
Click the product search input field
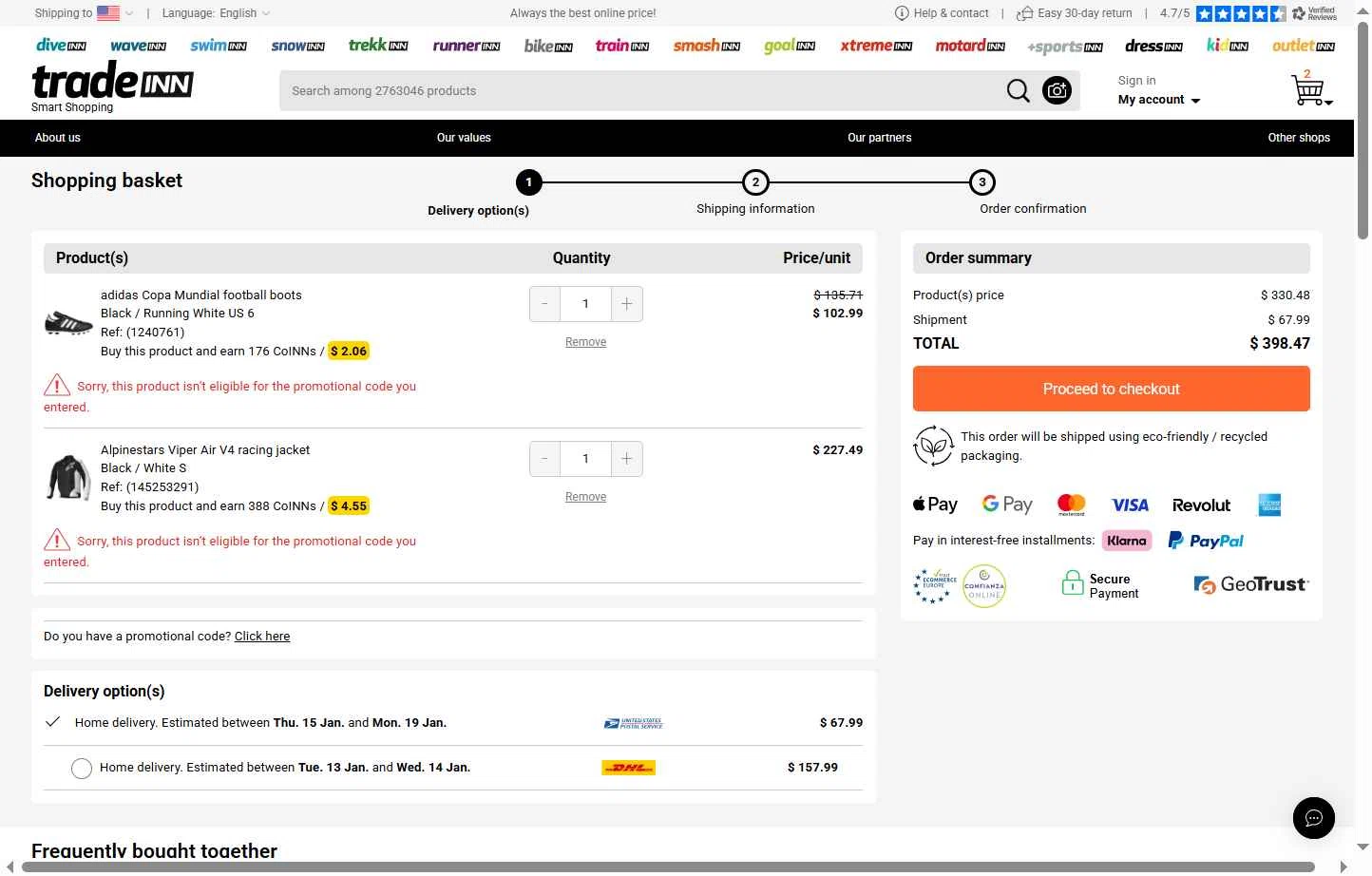point(641,91)
